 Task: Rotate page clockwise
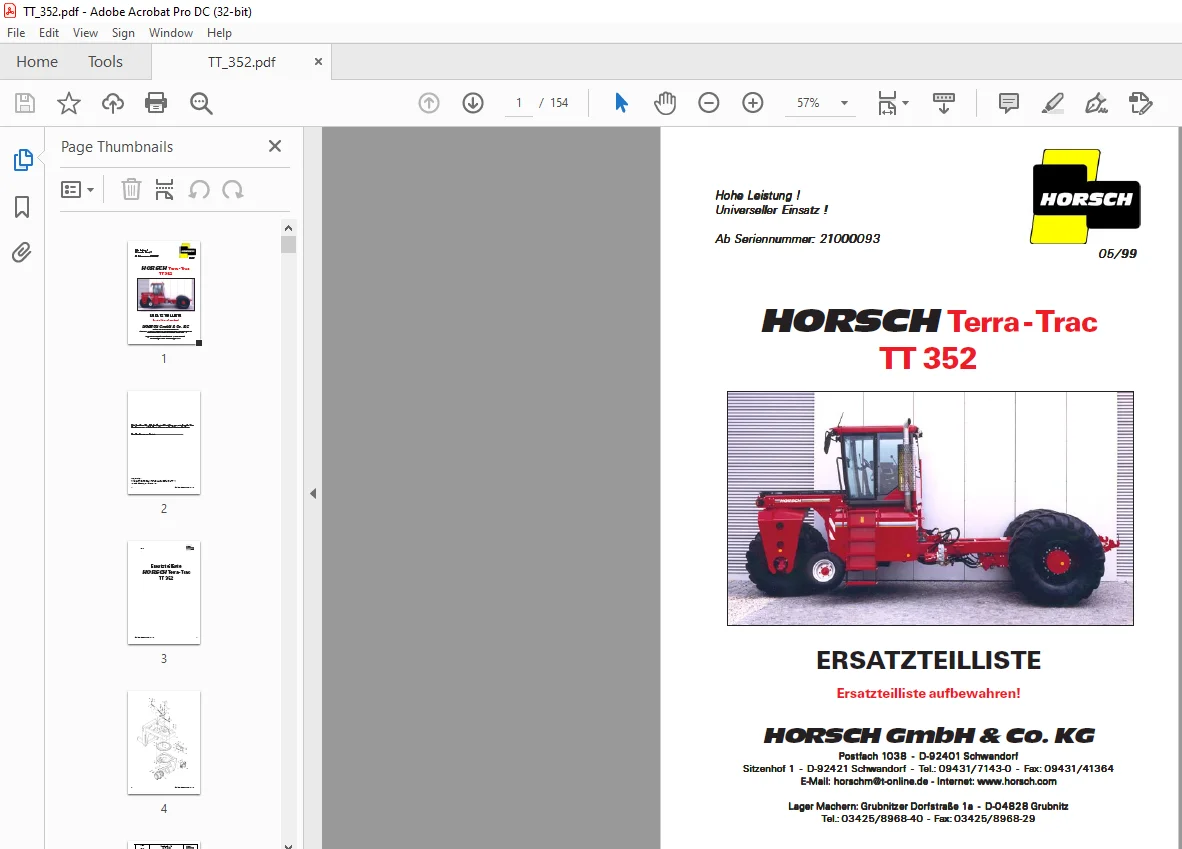(233, 189)
